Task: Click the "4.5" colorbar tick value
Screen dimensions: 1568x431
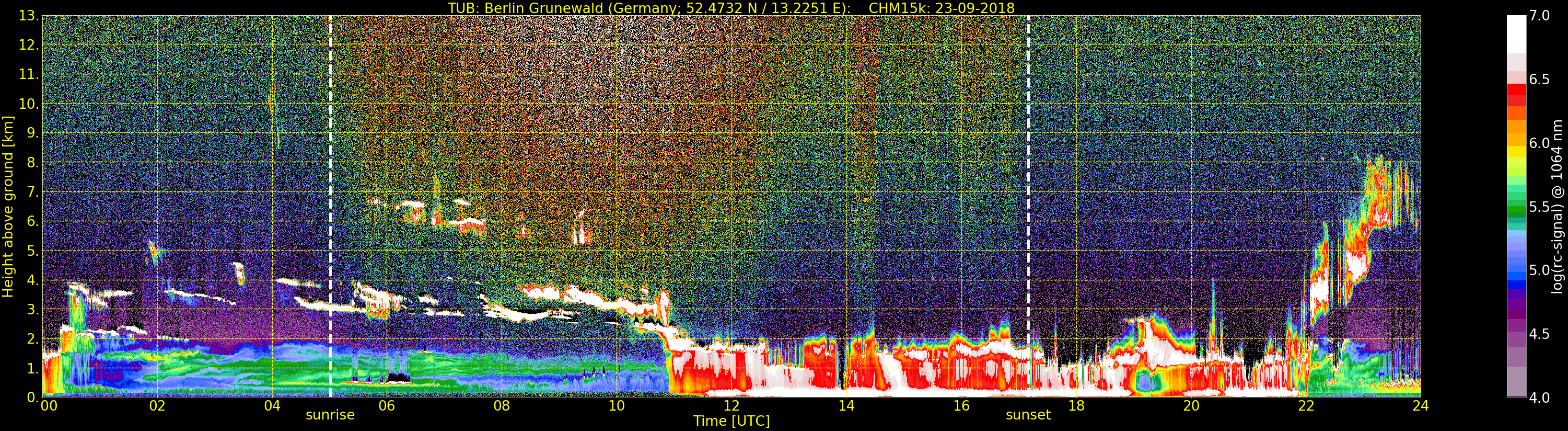Action: pos(1539,334)
